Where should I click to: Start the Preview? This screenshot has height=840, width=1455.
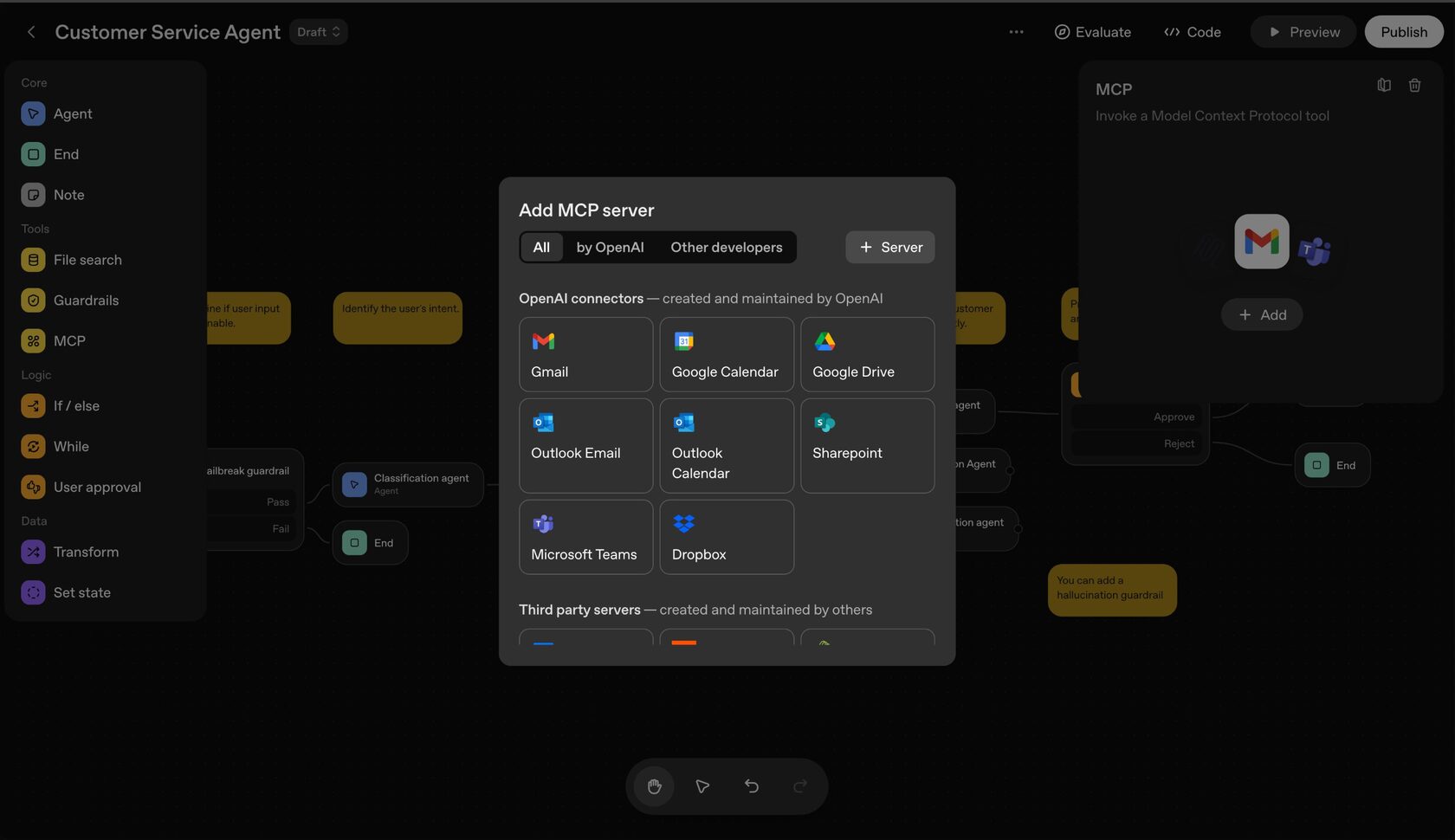point(1303,32)
